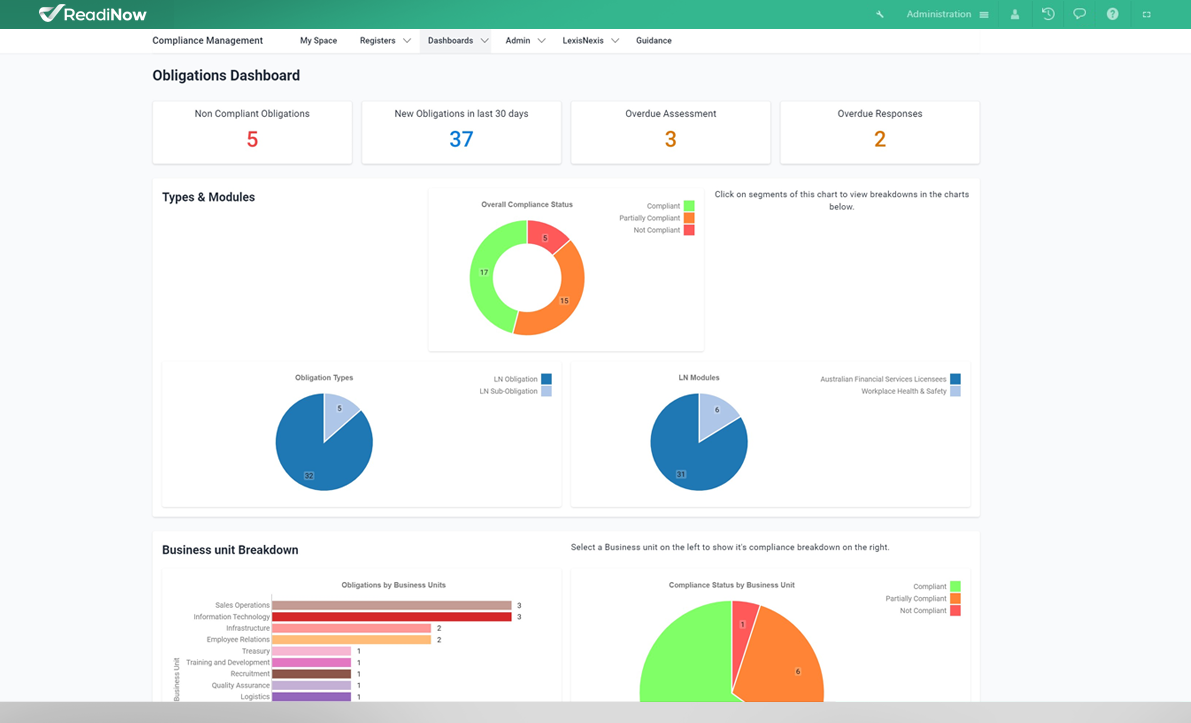
Task: Click the Obligations by Business Units chart title
Action: coord(393,585)
